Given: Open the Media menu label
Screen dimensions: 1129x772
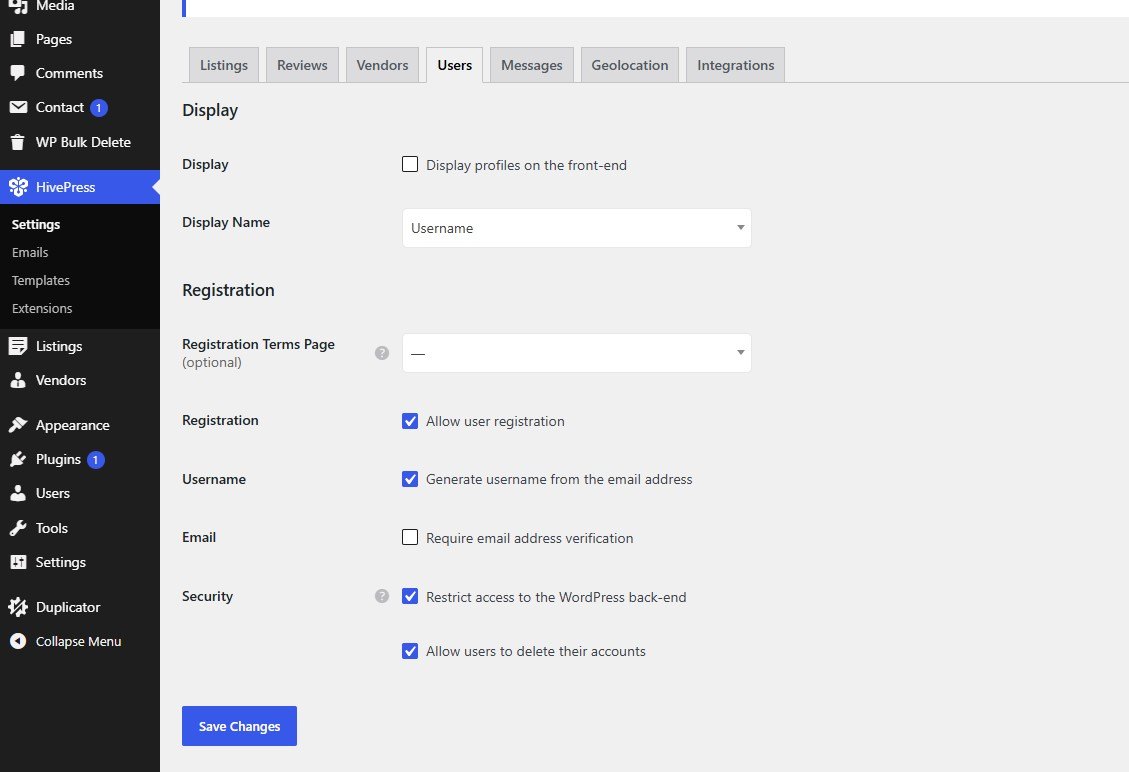Looking at the screenshot, I should tap(55, 6).
